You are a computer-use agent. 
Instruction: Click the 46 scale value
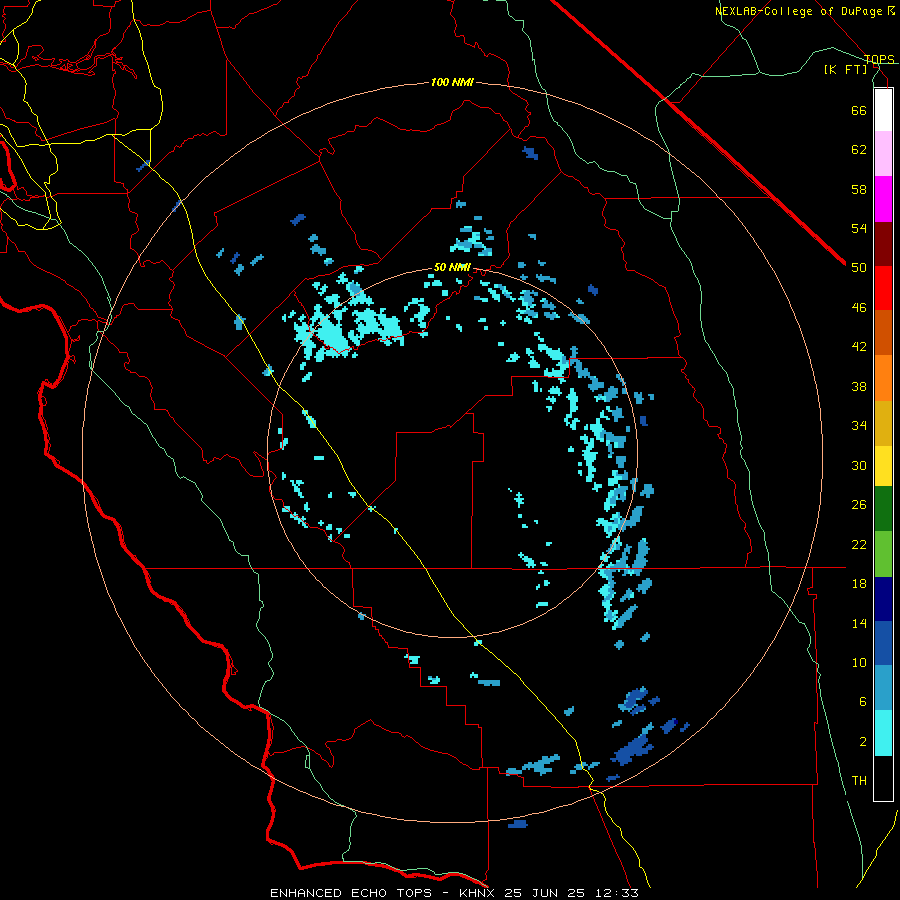pos(859,308)
